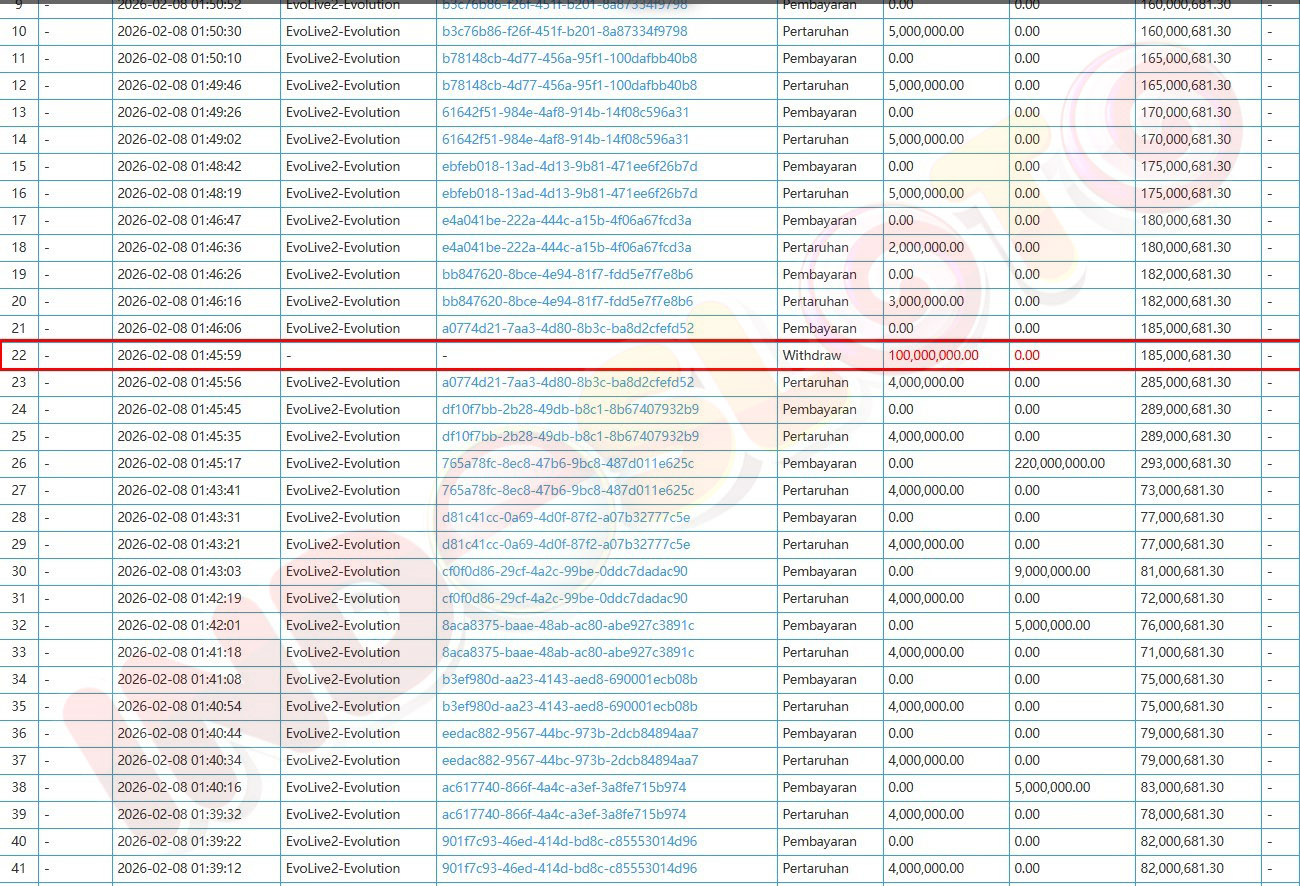Select the 220,000,000.00 payout amount cell

(x=1059, y=463)
